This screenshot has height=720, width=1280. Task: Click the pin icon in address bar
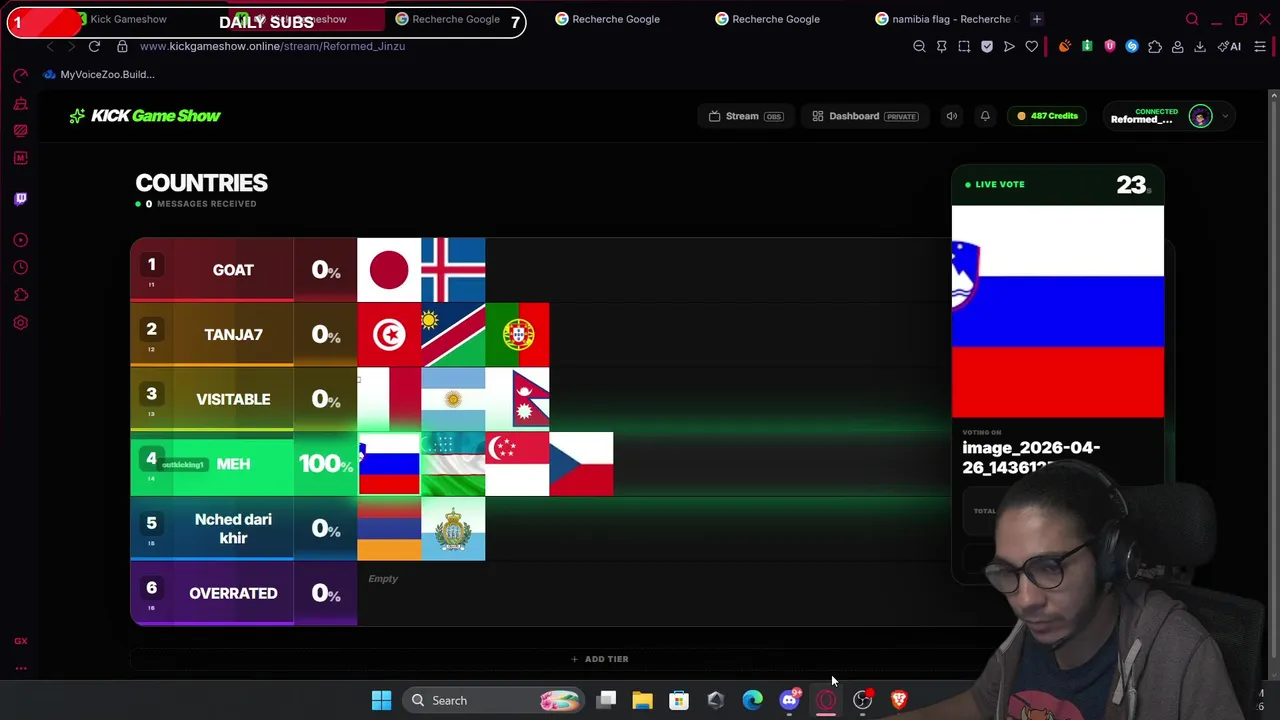click(941, 46)
